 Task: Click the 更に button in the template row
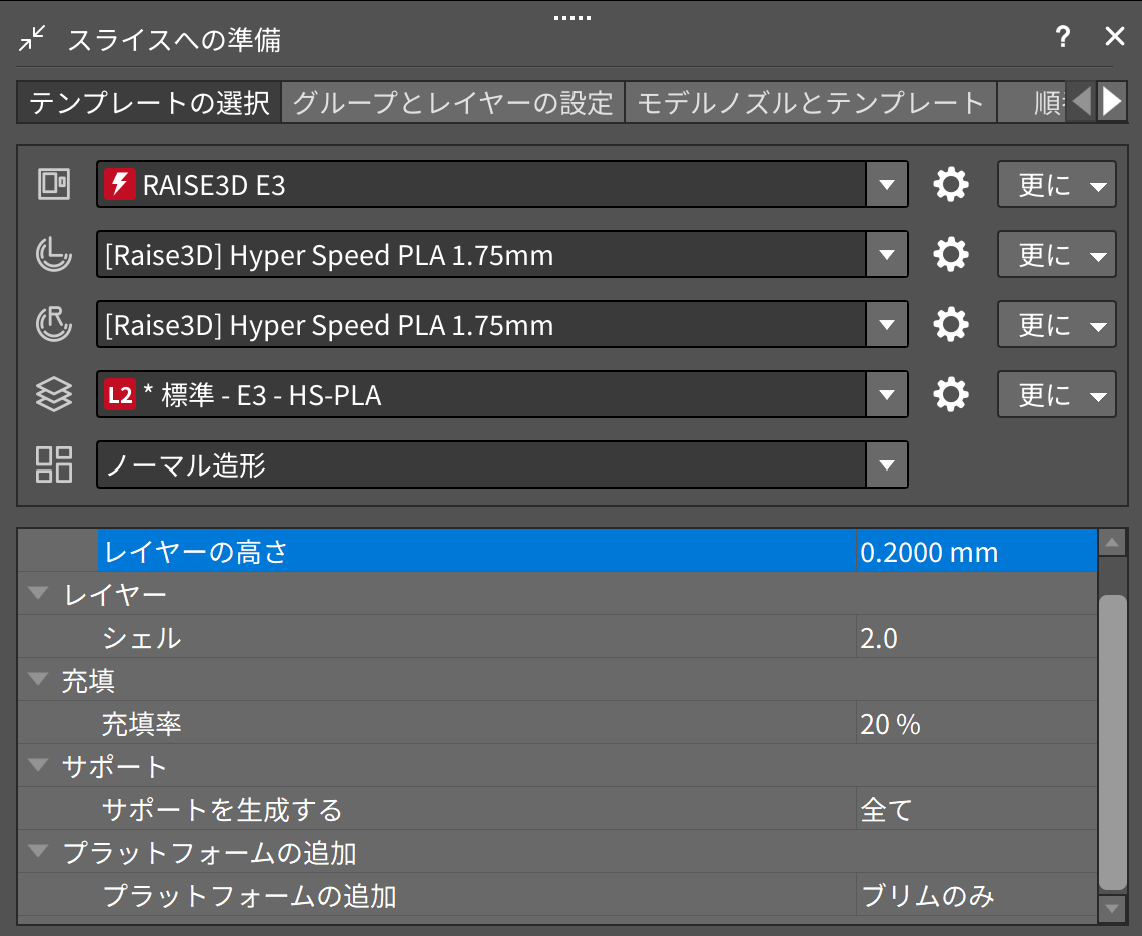pos(1056,394)
